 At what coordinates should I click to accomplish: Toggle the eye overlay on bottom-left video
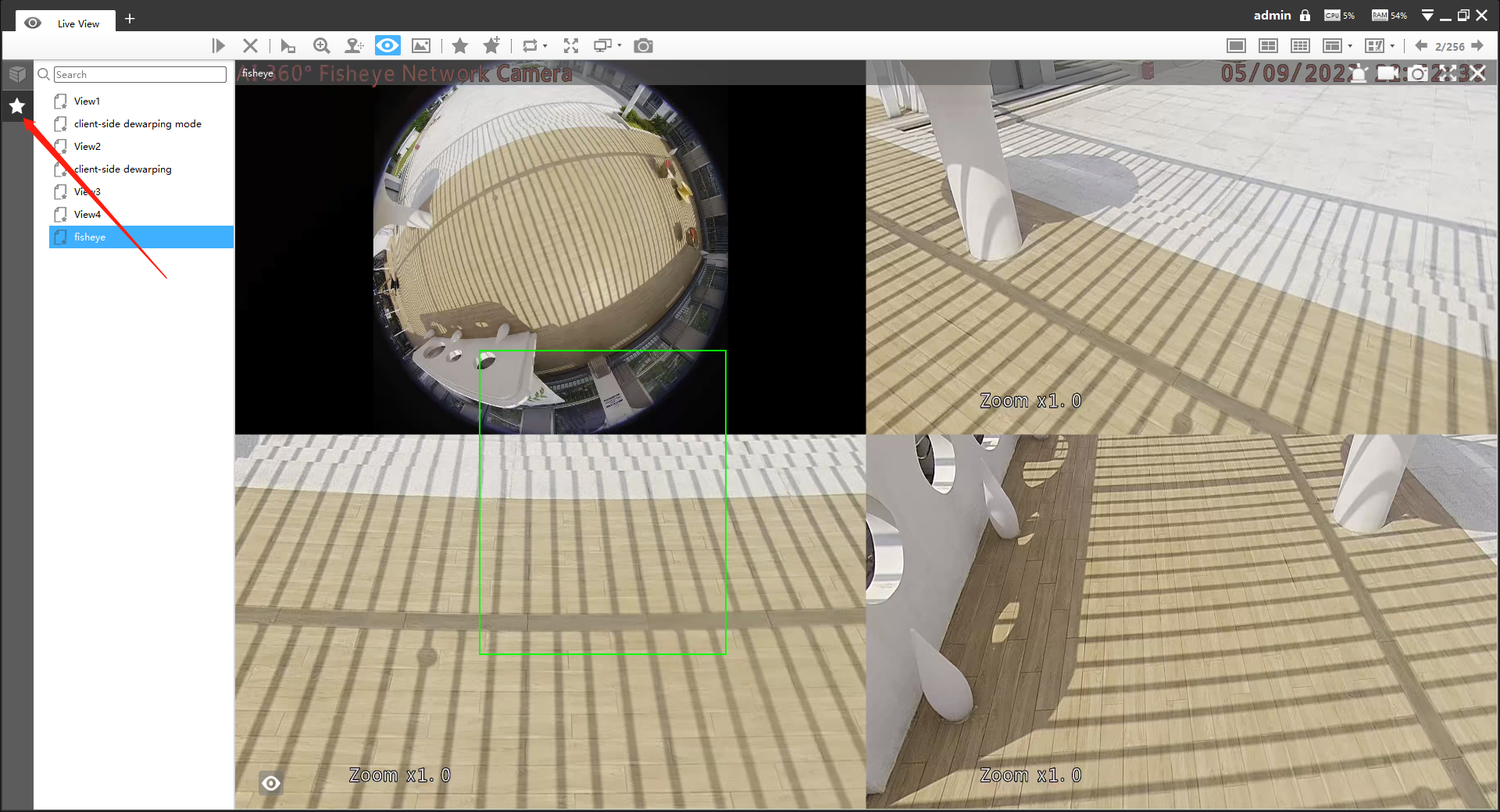pos(271,783)
